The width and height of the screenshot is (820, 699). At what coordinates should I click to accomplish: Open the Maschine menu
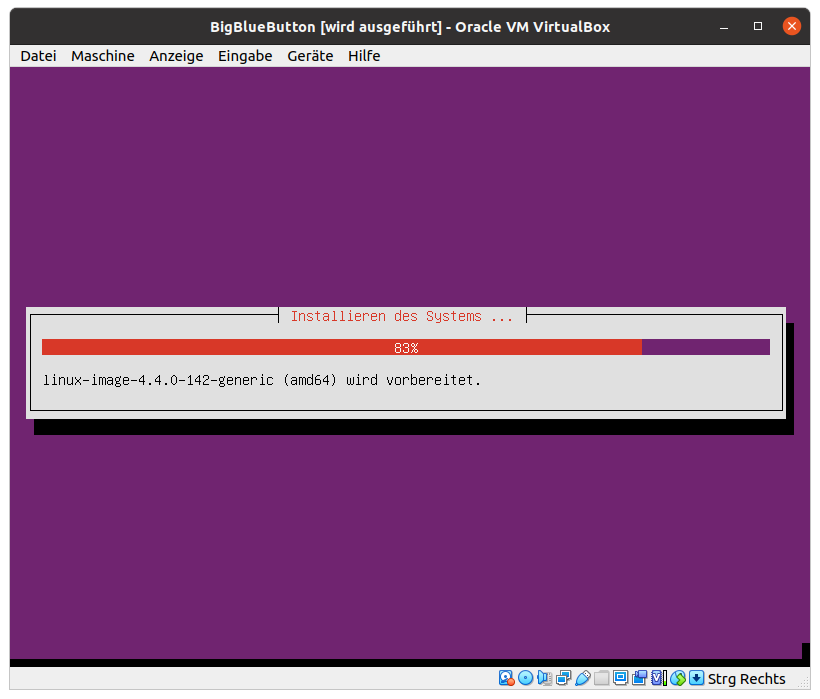point(103,56)
